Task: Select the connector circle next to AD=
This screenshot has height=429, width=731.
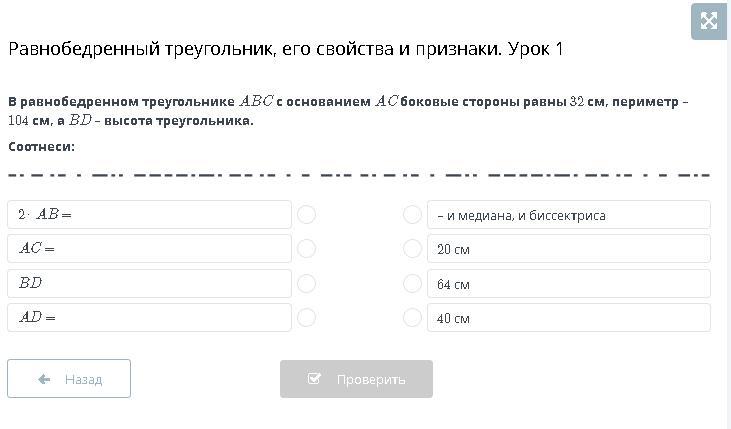Action: (x=307, y=317)
